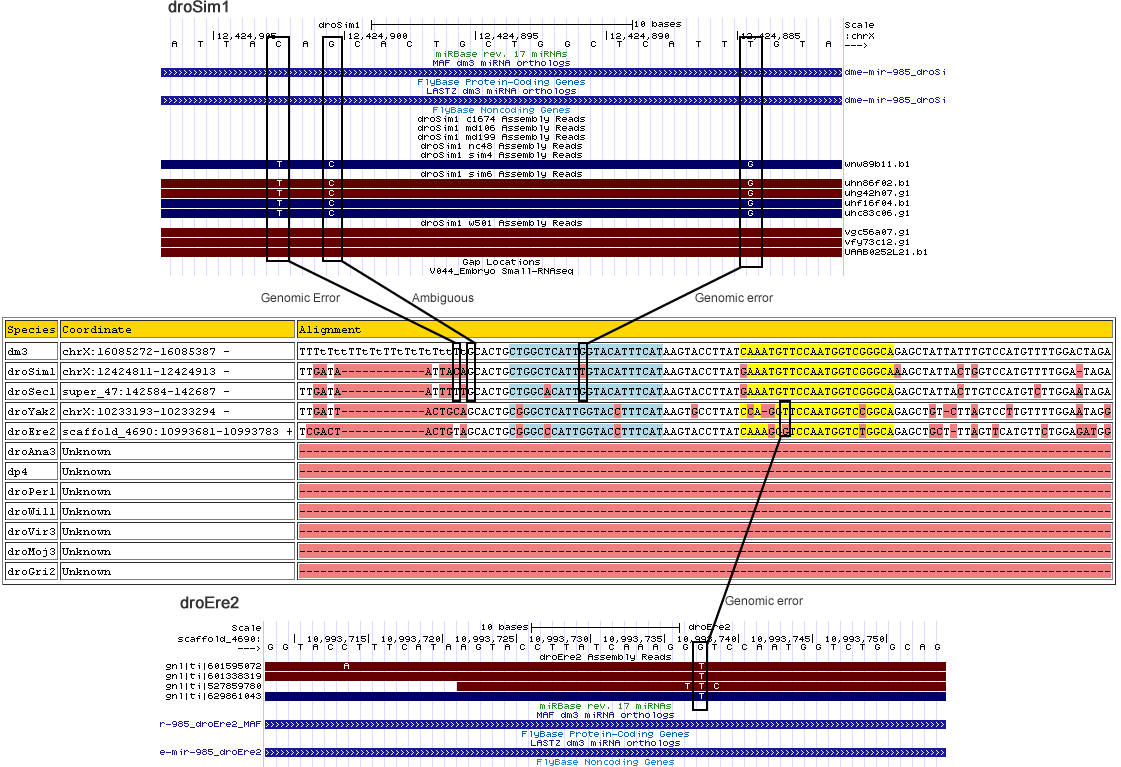Click the gnl|ti|601595072 read label
This screenshot has height=767, width=1121.
[214, 666]
